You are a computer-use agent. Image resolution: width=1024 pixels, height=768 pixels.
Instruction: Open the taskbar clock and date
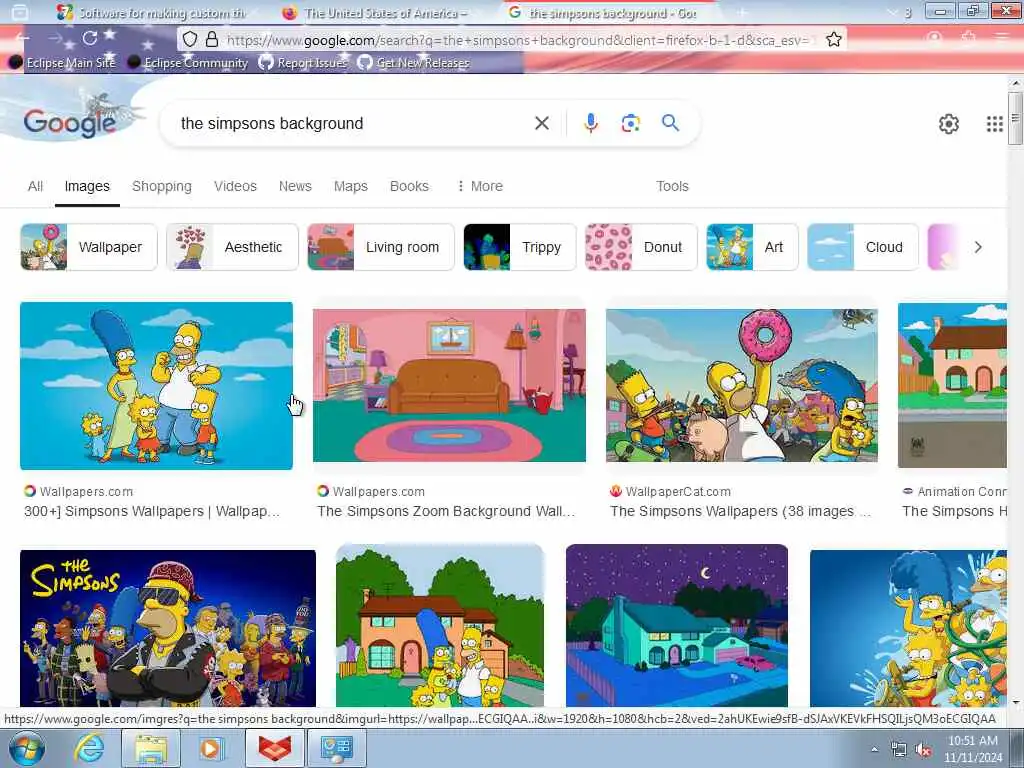tap(973, 749)
